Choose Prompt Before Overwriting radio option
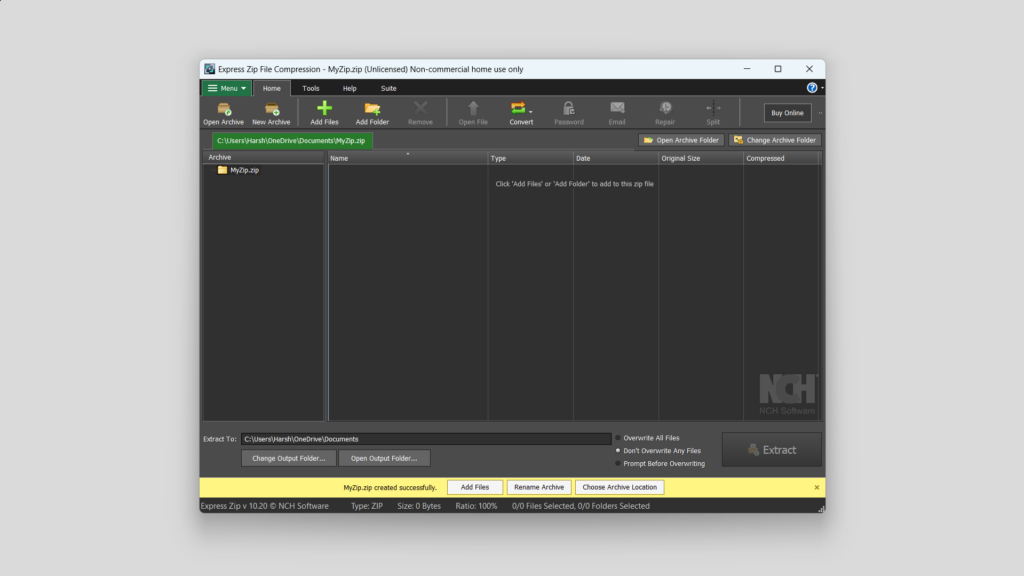Image resolution: width=1024 pixels, height=576 pixels. pos(618,464)
